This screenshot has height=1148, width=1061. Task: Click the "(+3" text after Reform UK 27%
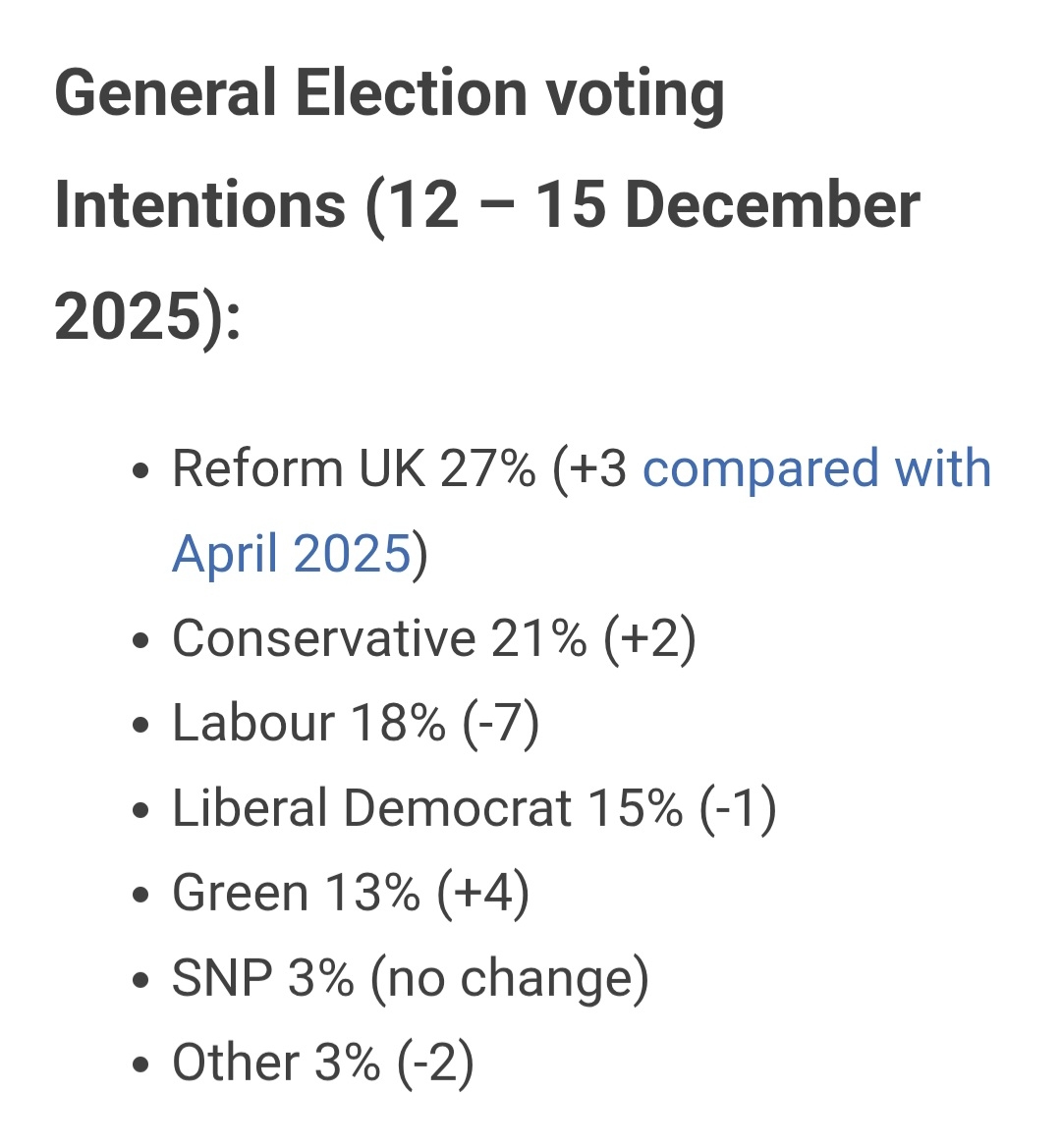589,468
